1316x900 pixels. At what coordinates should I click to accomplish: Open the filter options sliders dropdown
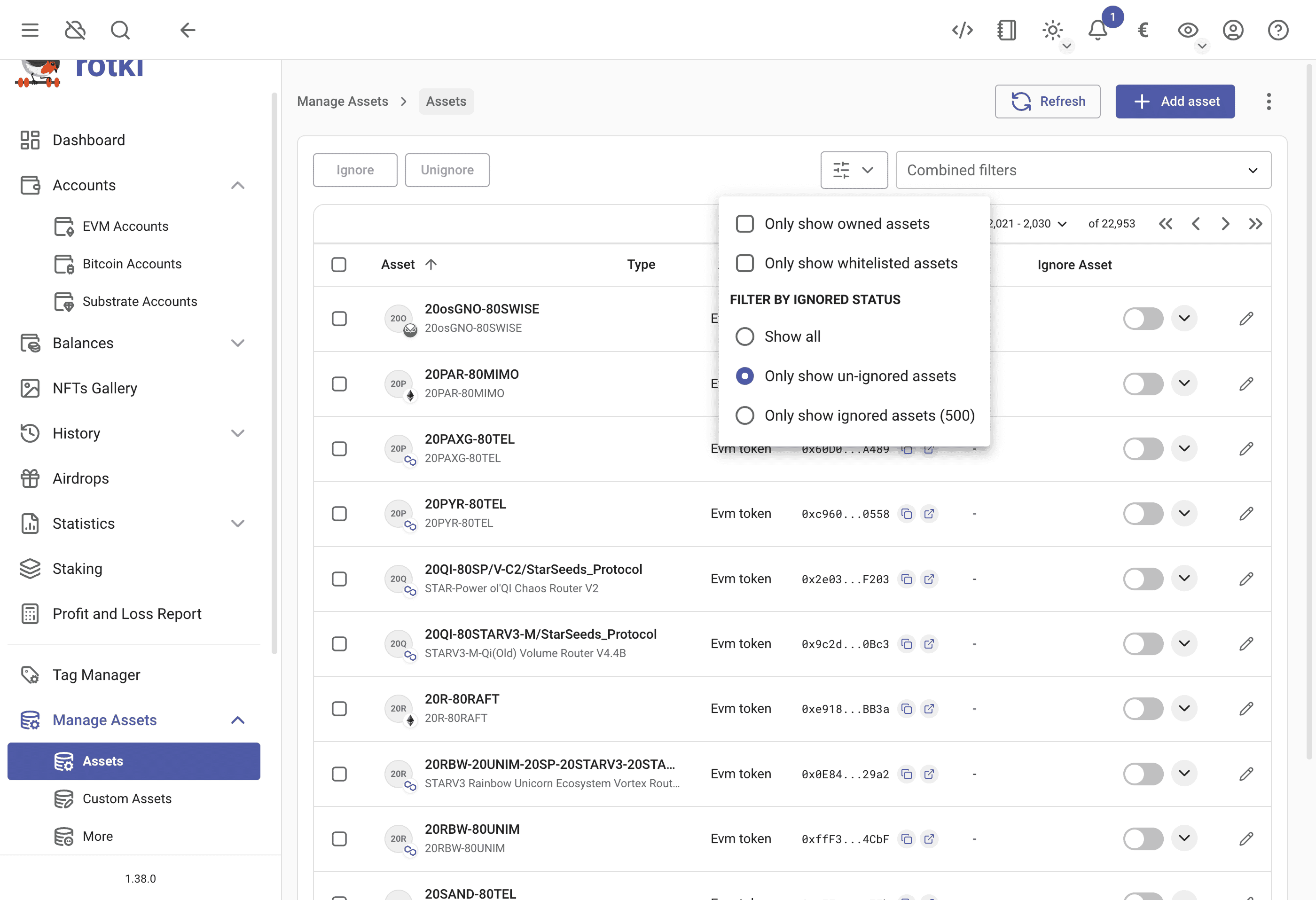854,170
